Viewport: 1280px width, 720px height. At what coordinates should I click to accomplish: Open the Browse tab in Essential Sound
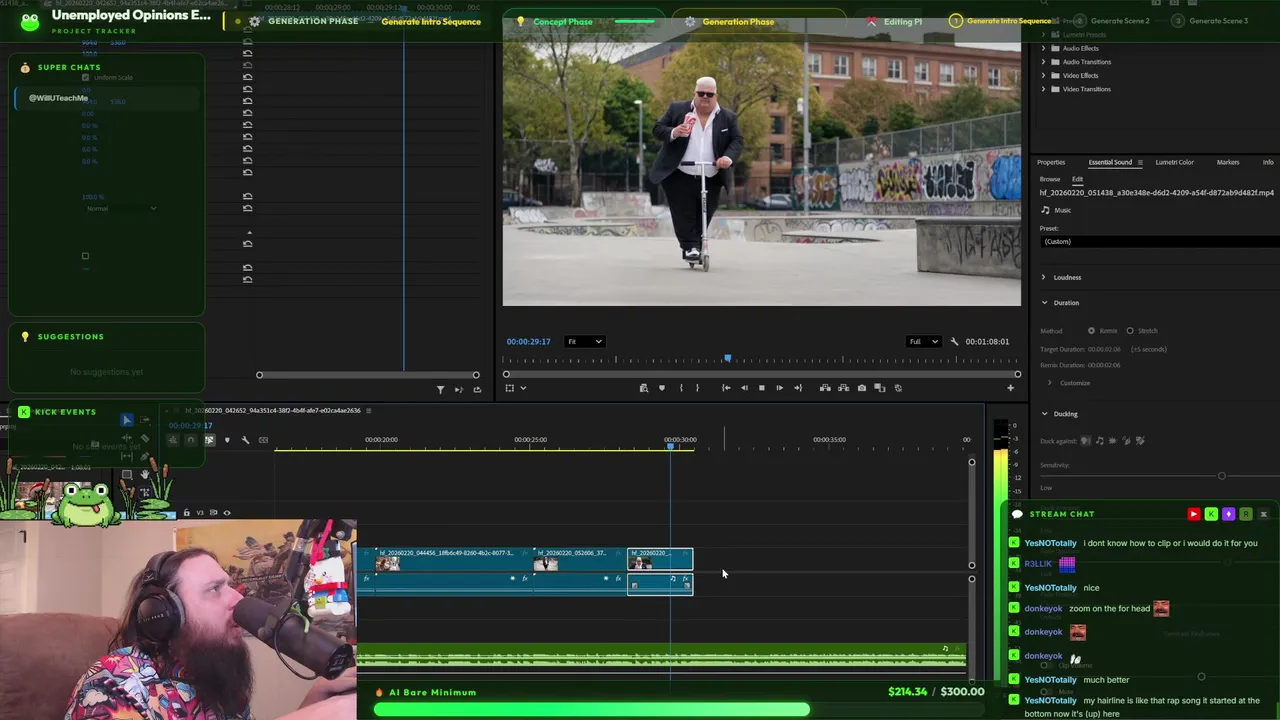[x=1050, y=179]
